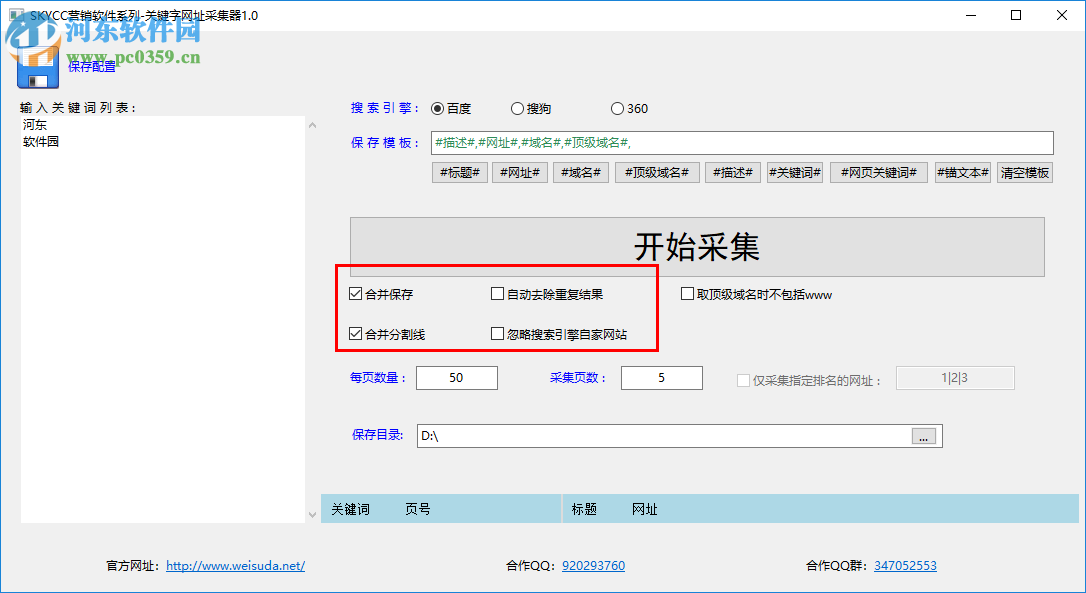Enable 忽略搜索引擎自家网站 option
Image resolution: width=1086 pixels, height=593 pixels.
point(497,332)
